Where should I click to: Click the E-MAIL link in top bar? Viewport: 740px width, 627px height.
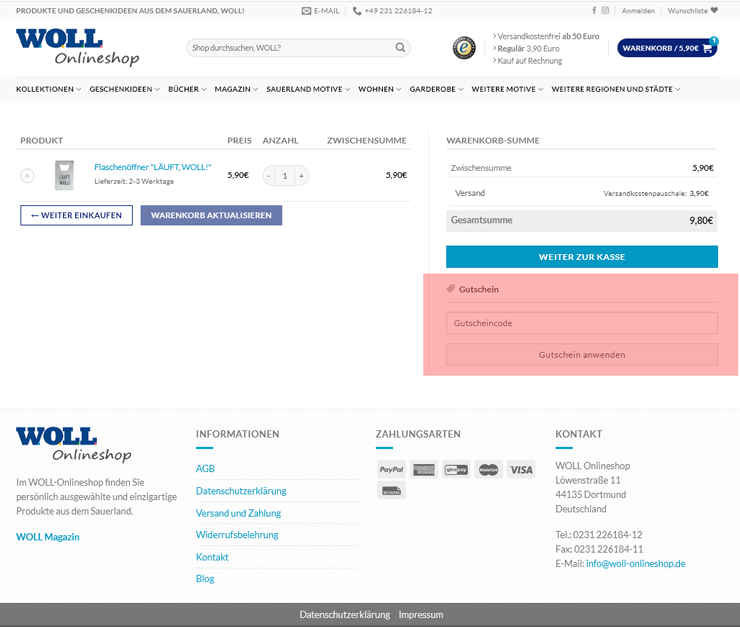(327, 11)
